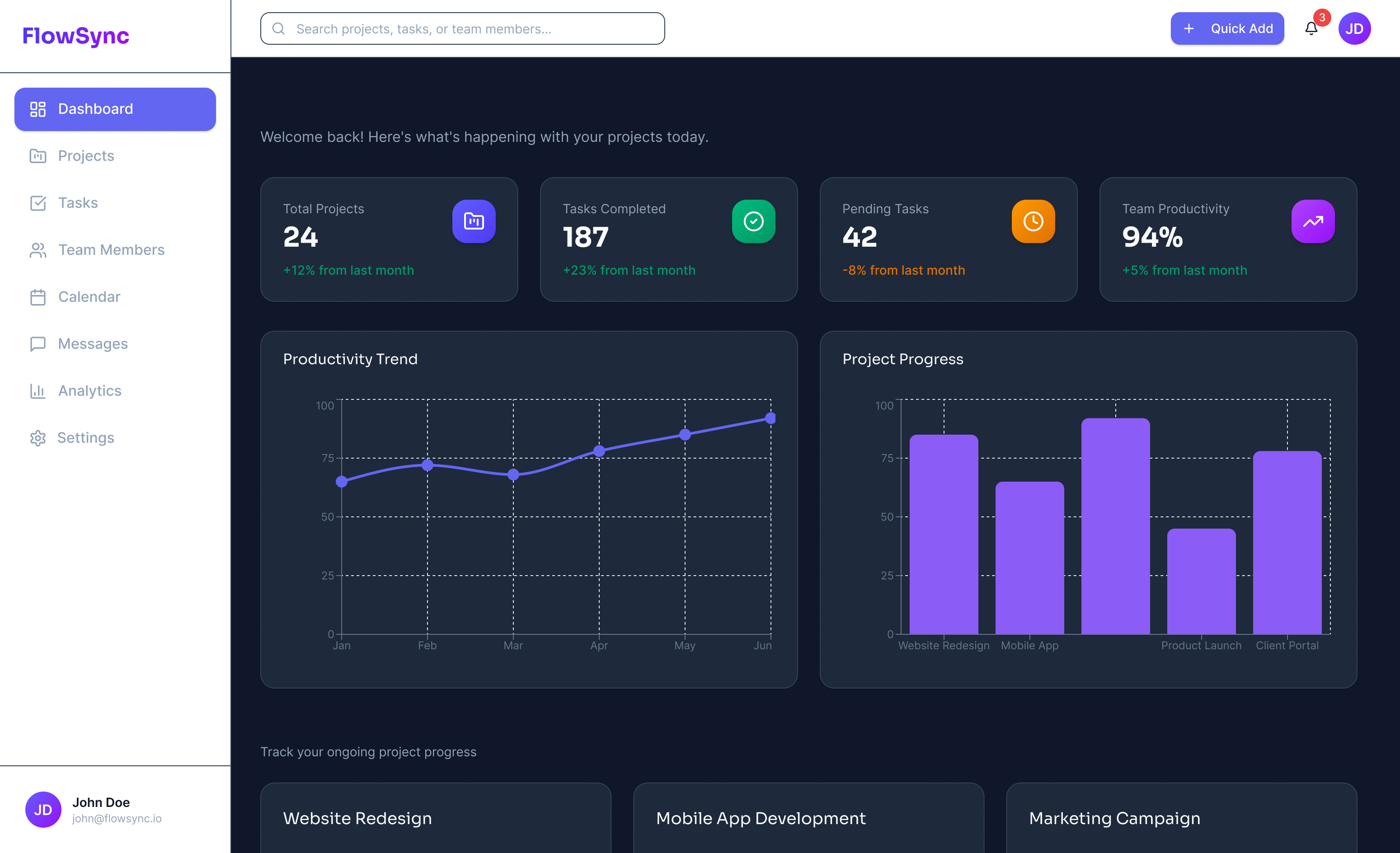
Task: Click the magnifier icon in the search bar
Action: [x=278, y=28]
